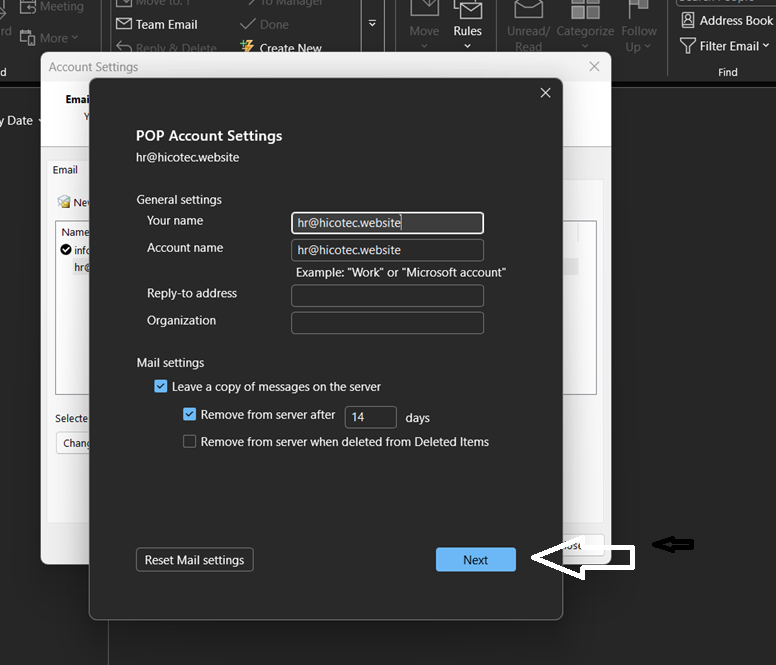
Task: Click the Meeting reply icon
Action: pos(28,6)
